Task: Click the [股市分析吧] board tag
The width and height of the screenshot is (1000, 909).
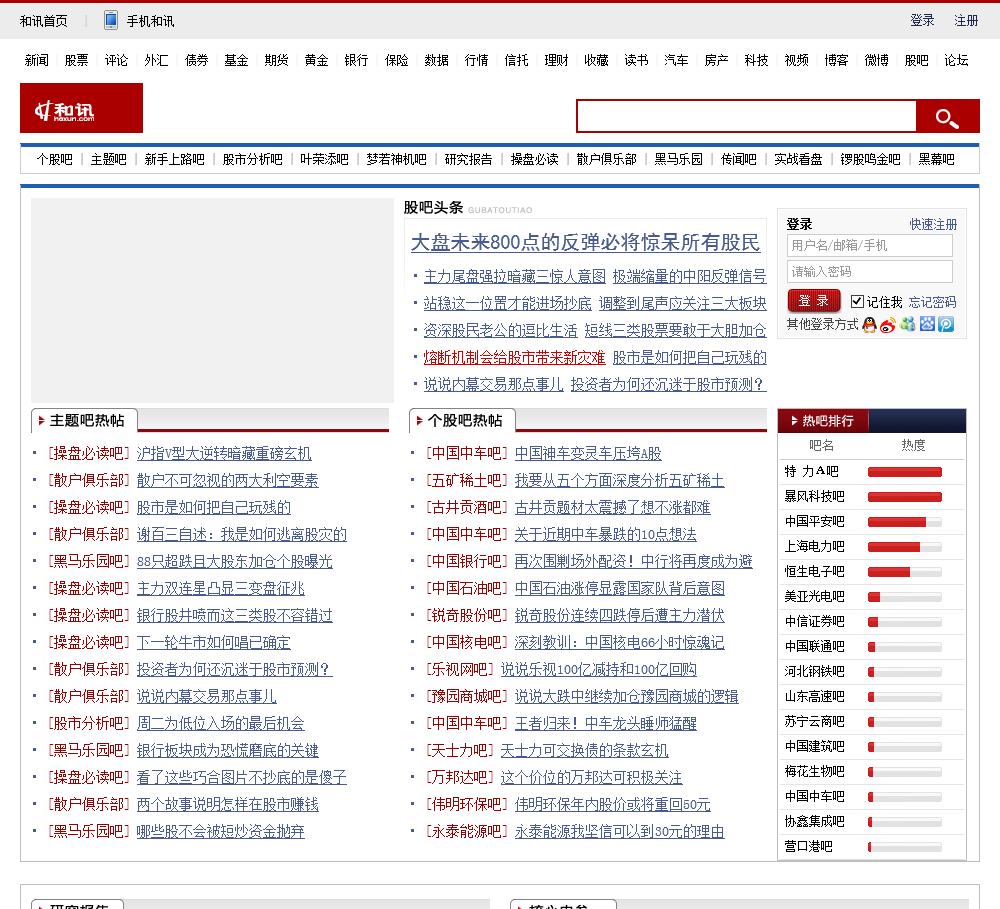Action: (x=89, y=723)
